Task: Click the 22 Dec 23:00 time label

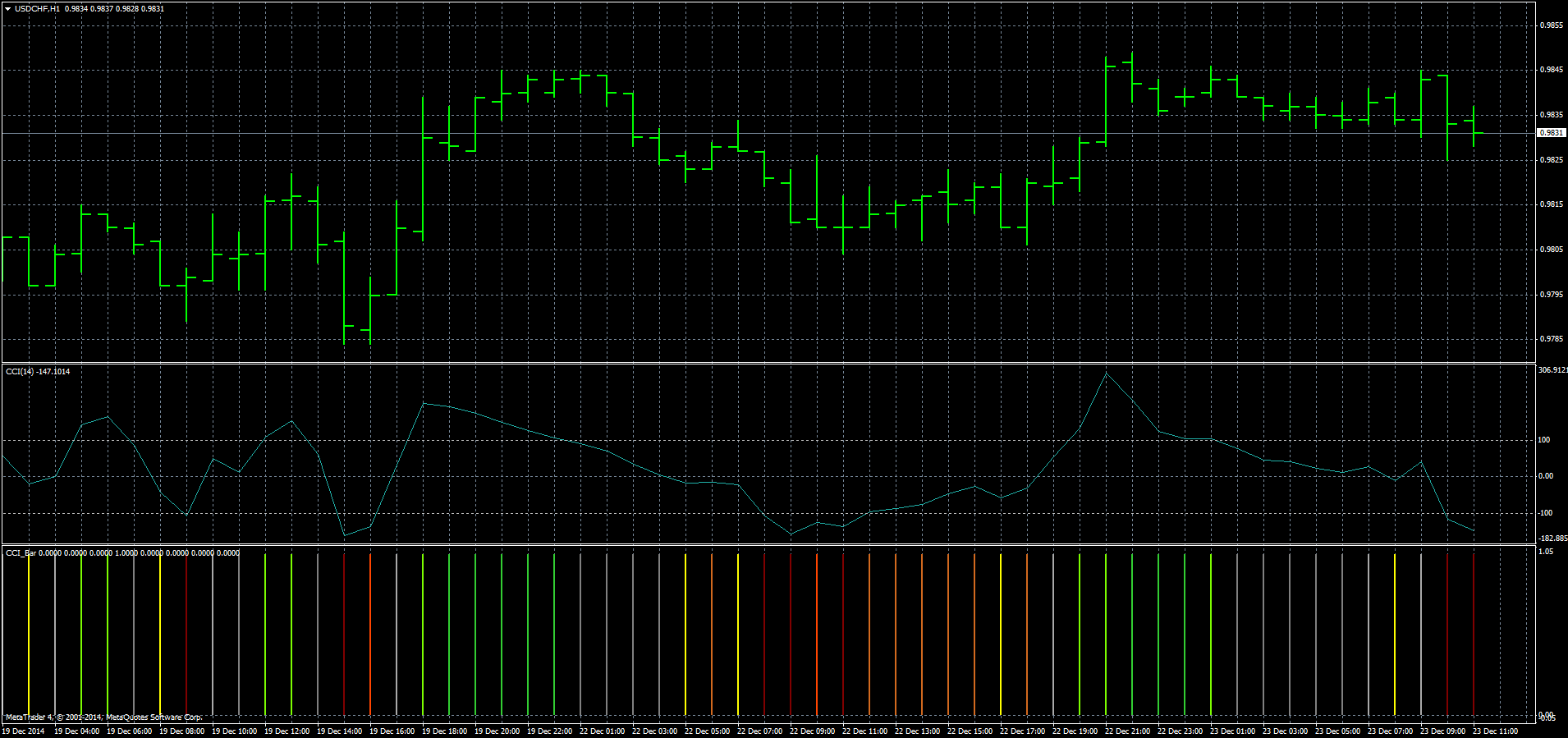Action: pos(1180,731)
